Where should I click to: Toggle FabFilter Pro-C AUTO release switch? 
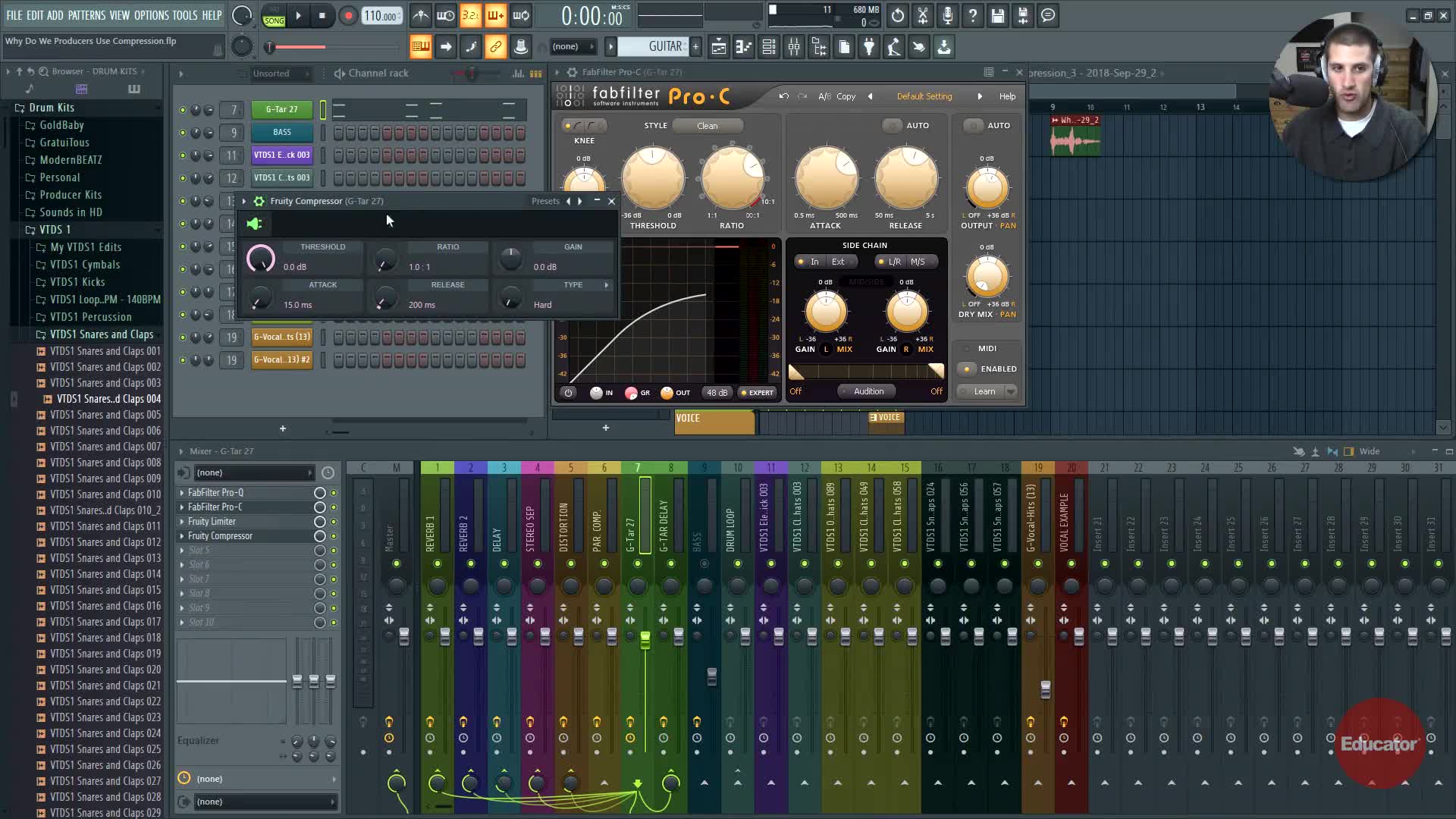point(893,126)
